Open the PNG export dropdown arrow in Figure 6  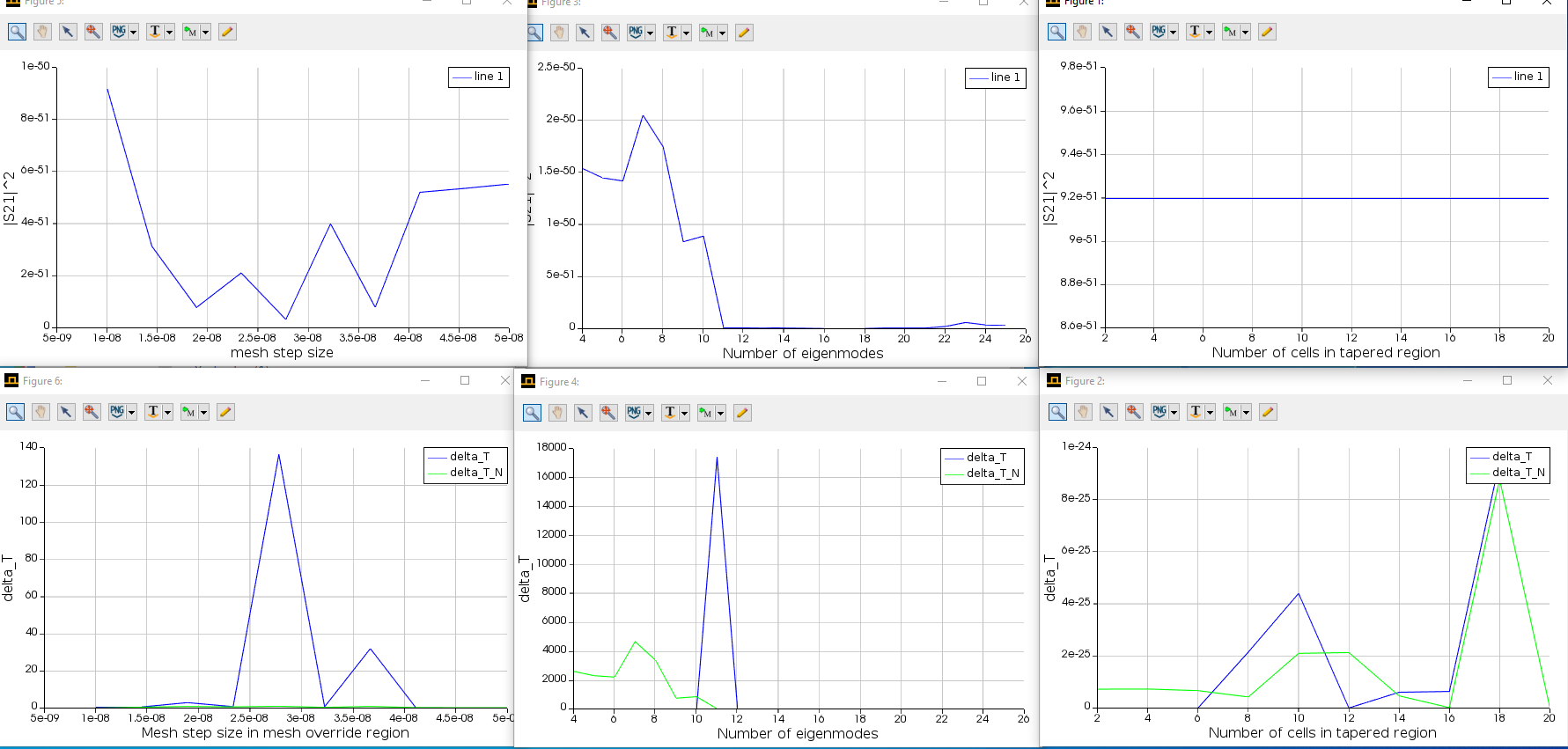[132, 413]
